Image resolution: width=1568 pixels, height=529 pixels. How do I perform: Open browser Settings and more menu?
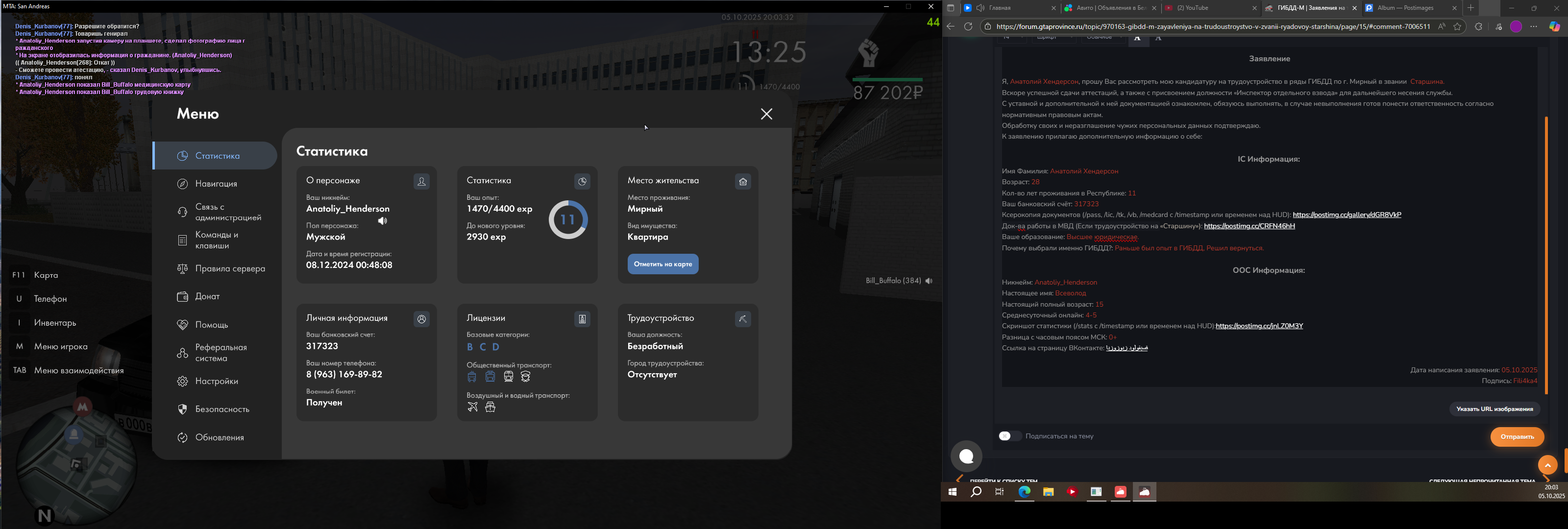pos(1533,27)
